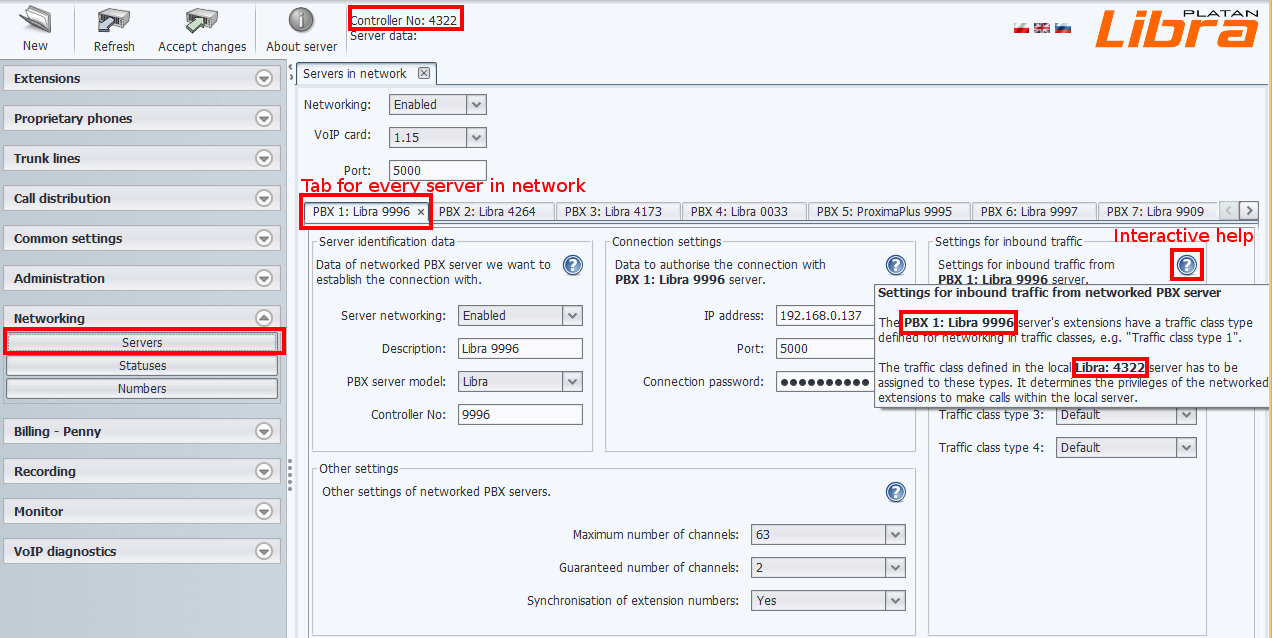The width and height of the screenshot is (1272, 638).
Task: Open help for Connection settings
Action: [x=896, y=265]
